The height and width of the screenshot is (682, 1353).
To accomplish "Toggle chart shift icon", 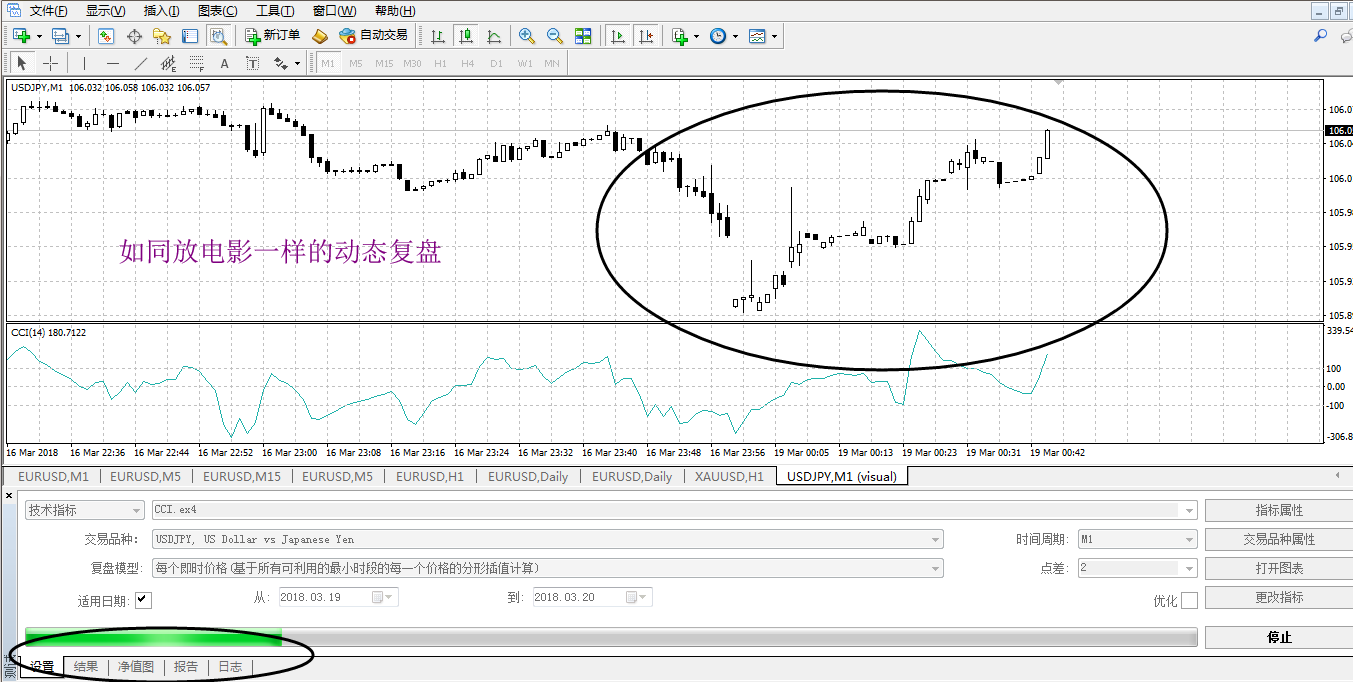I will pyautogui.click(x=646, y=36).
